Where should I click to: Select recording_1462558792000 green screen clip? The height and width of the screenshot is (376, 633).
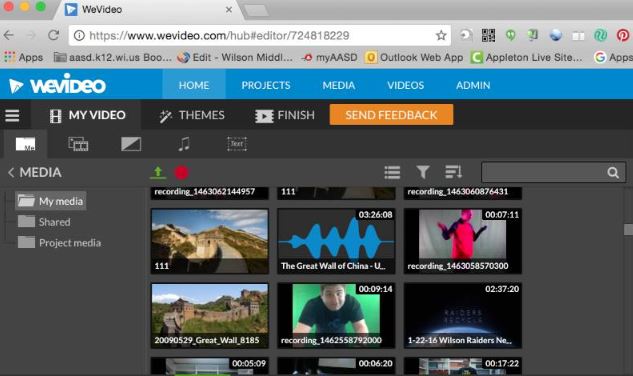coord(336,315)
